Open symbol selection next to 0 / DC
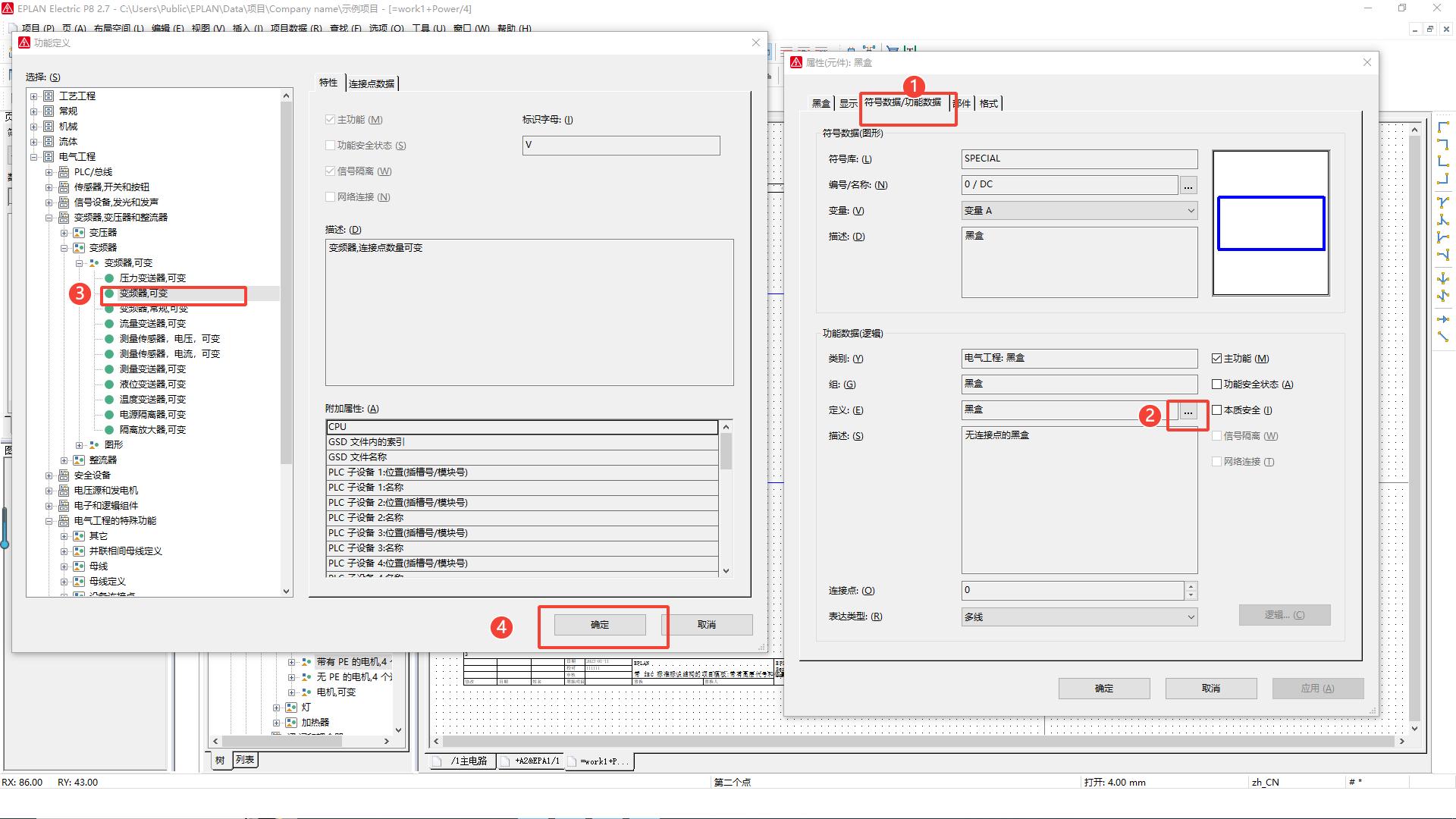 (1188, 185)
